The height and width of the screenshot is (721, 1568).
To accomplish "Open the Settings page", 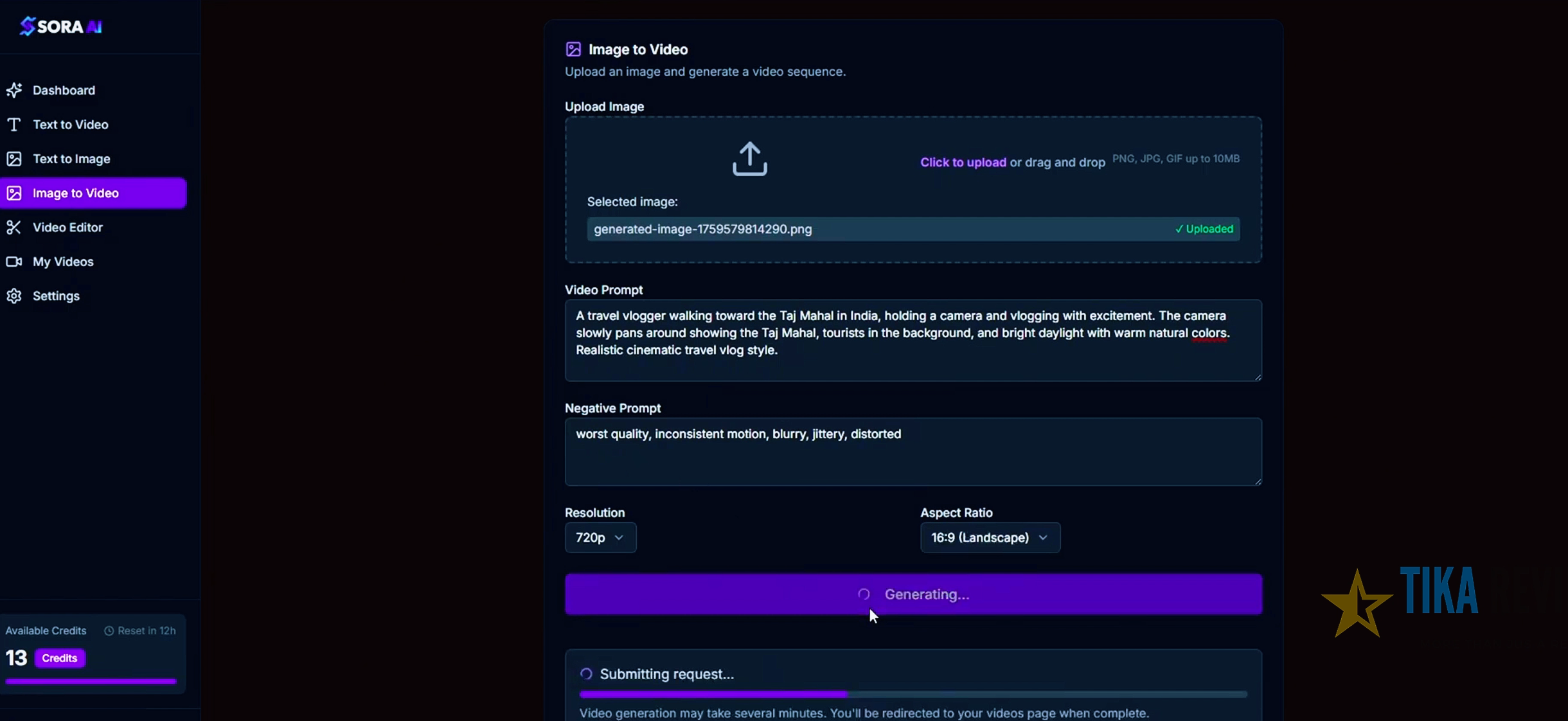I will 56,296.
